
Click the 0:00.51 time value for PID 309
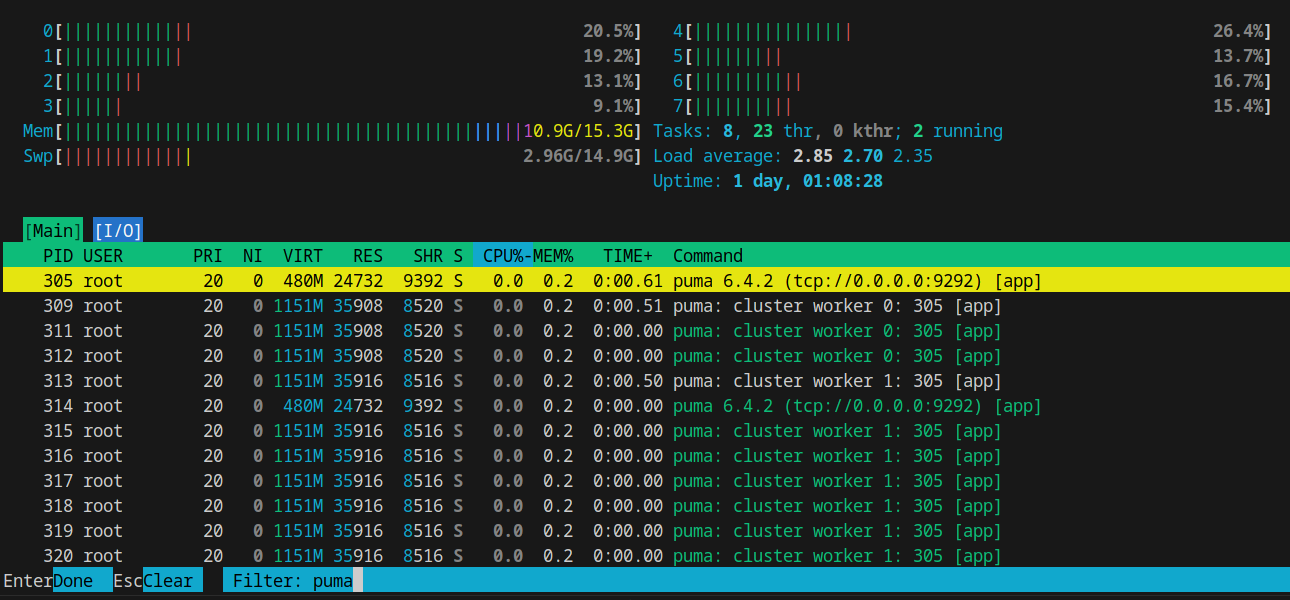(628, 306)
